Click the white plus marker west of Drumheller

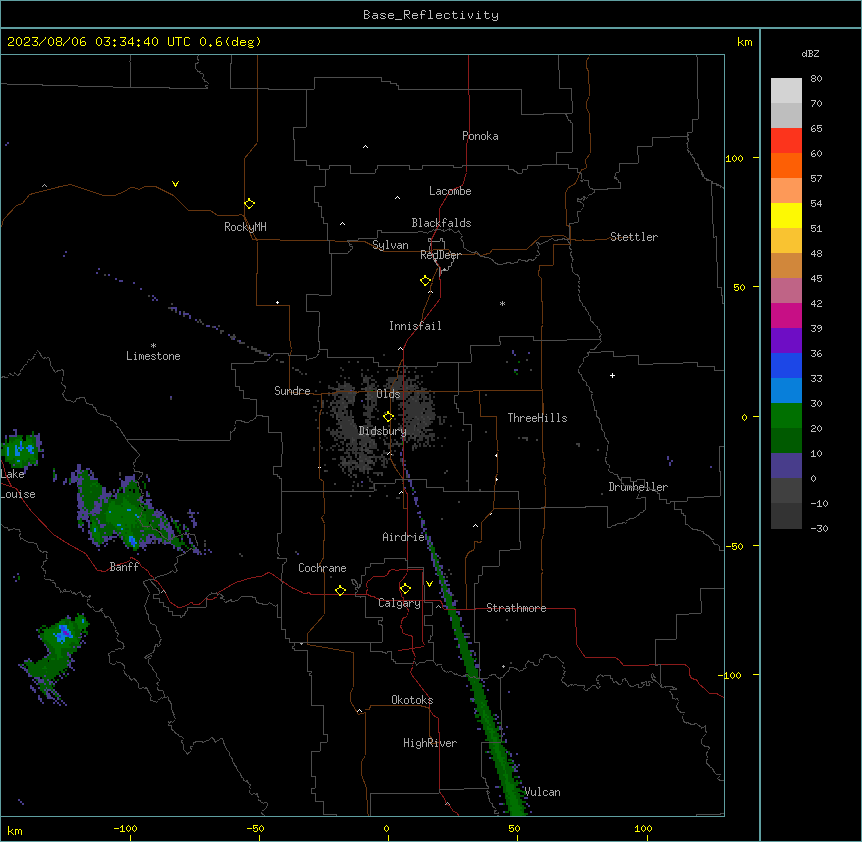(x=612, y=375)
